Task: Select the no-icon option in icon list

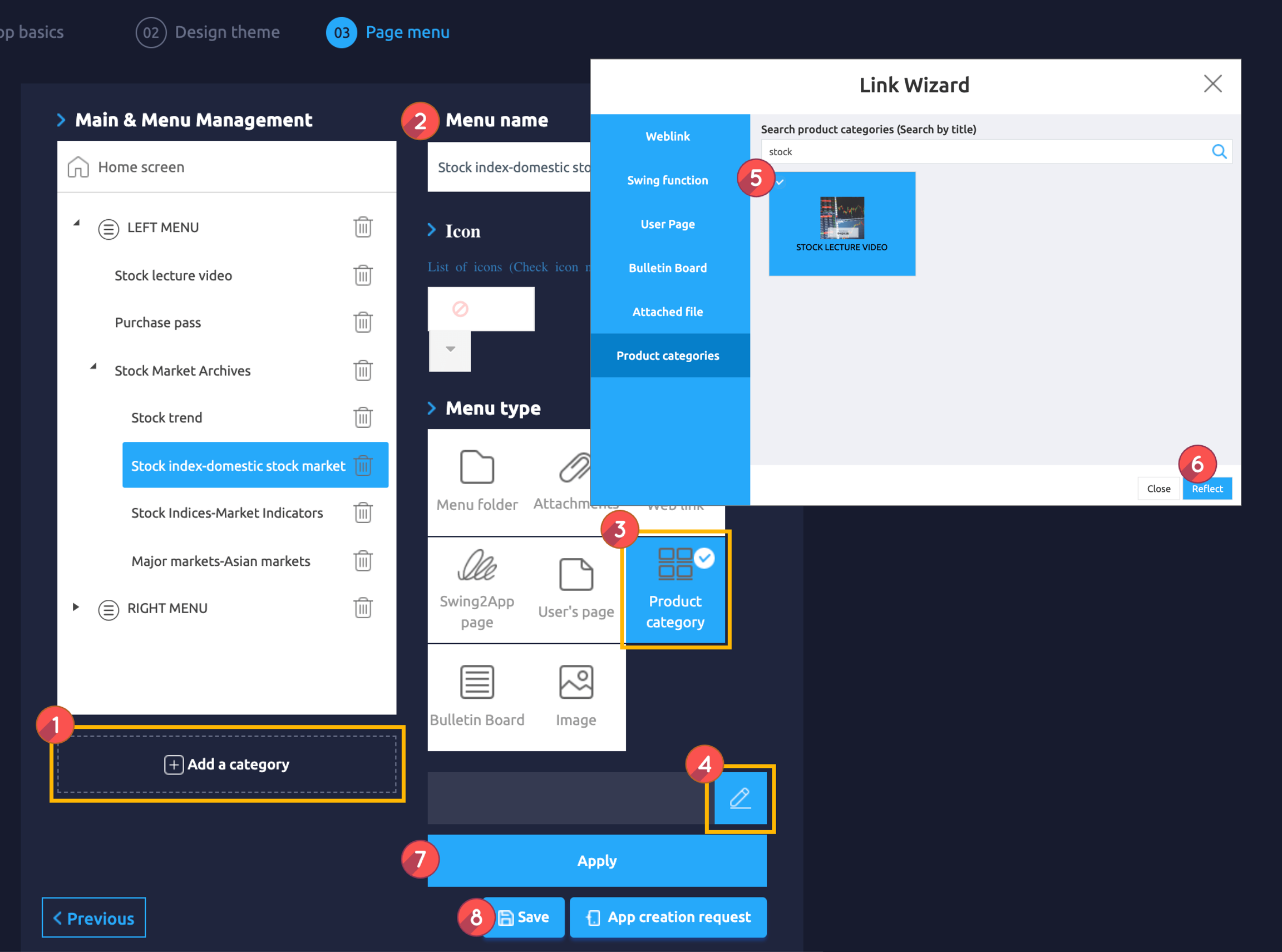Action: 460,309
